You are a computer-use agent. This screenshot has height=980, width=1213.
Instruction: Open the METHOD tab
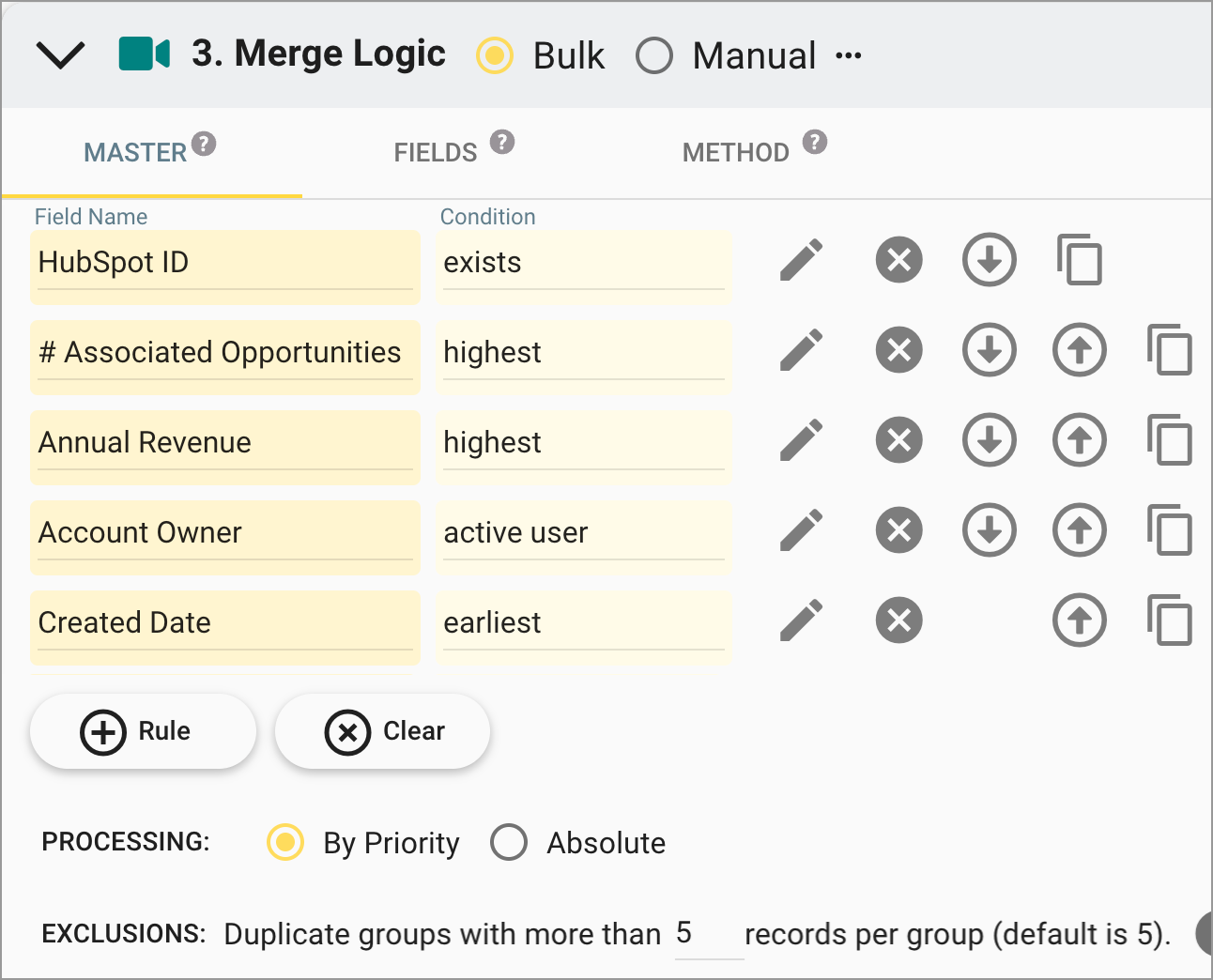(735, 152)
